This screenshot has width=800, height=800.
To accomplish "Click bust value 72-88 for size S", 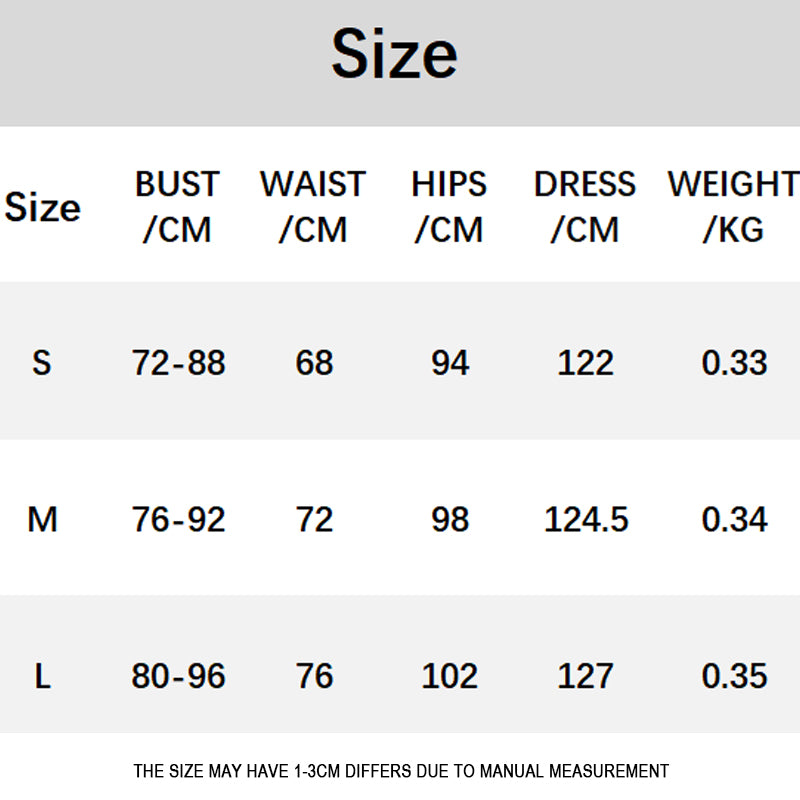I will (x=179, y=363).
